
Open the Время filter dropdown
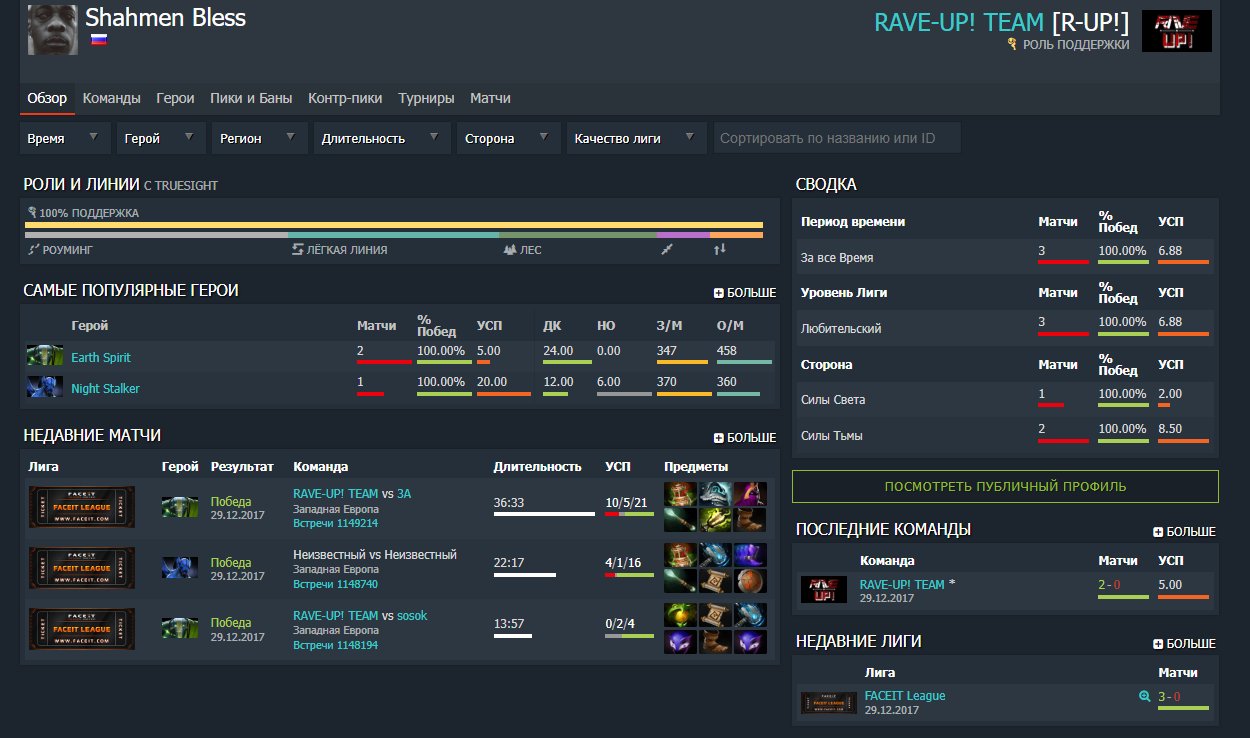click(x=65, y=138)
